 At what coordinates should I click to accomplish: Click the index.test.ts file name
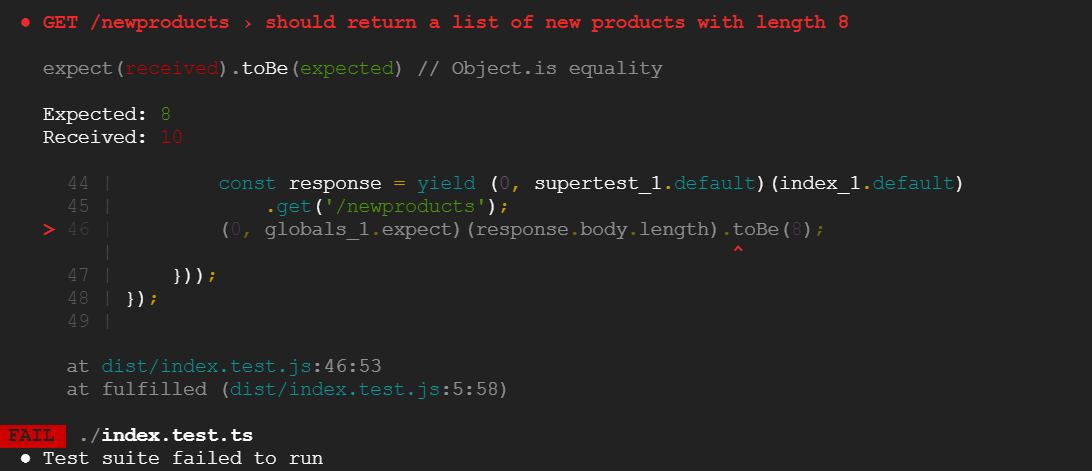point(177,436)
